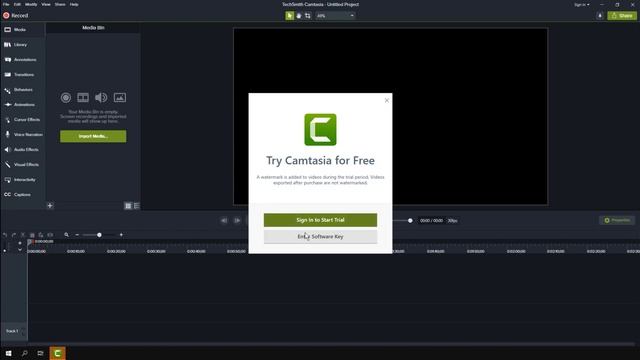Viewport: 640px width, 360px height.
Task: Click the Import Media button
Action: [93, 136]
